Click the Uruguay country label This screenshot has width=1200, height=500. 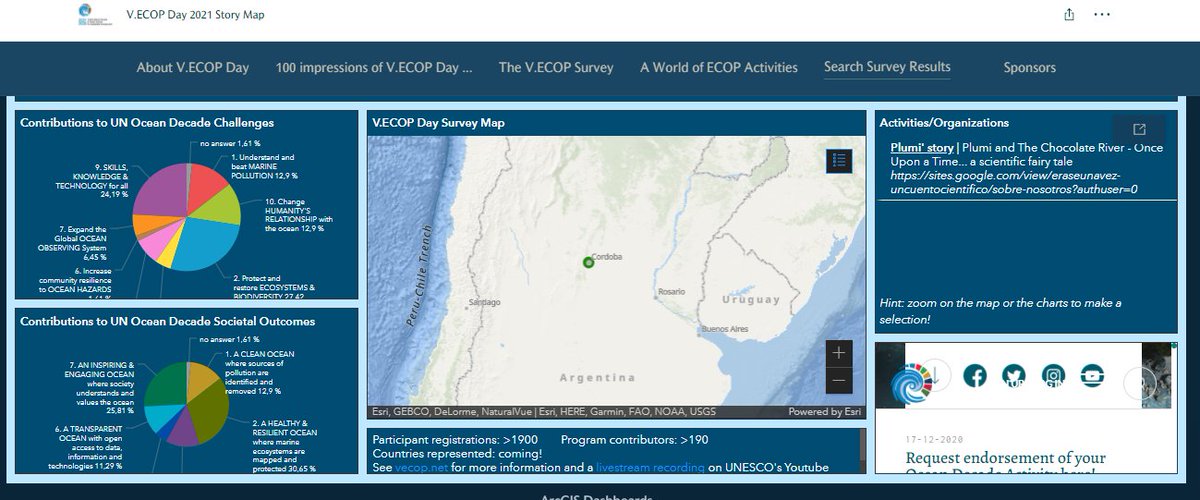[751, 299]
